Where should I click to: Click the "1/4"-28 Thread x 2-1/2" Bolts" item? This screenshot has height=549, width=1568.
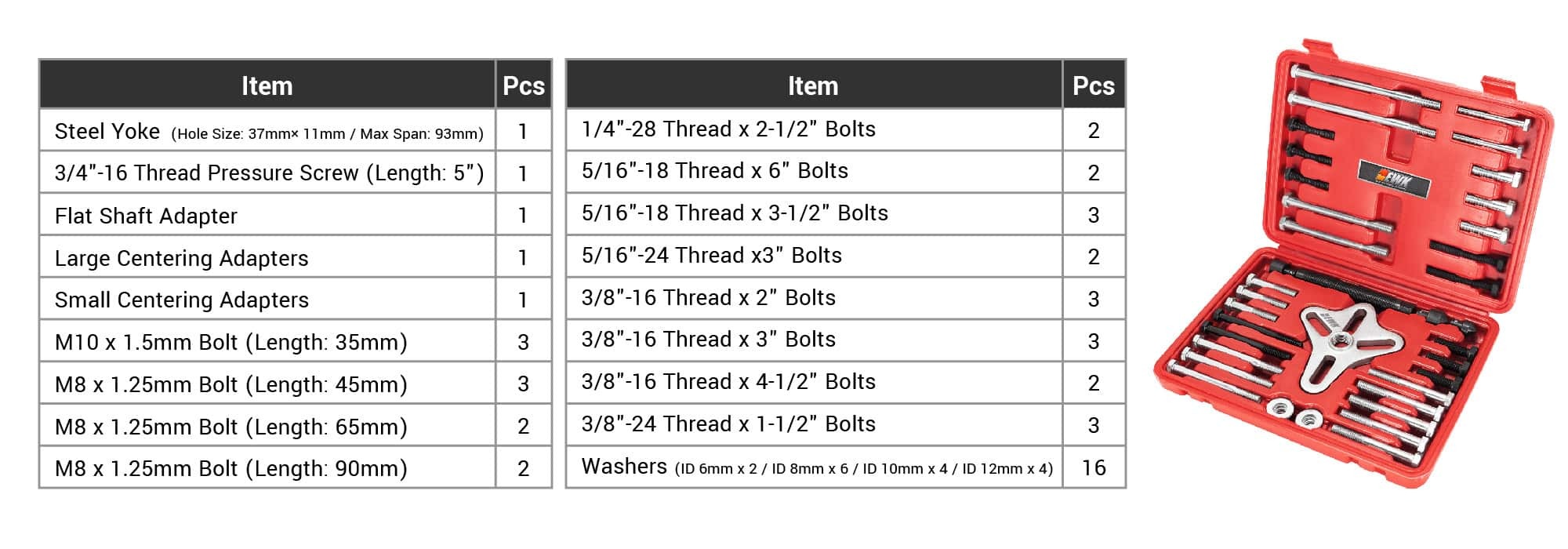728,129
